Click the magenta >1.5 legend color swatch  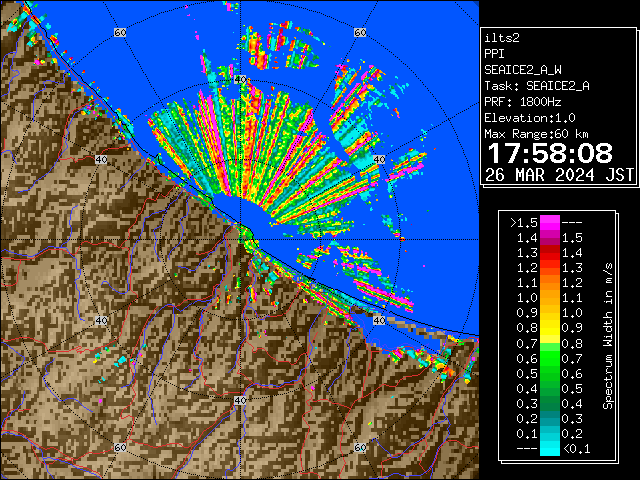(x=550, y=223)
